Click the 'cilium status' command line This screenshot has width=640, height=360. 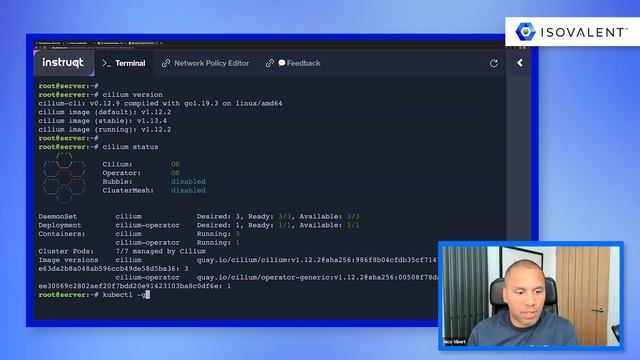pos(98,147)
